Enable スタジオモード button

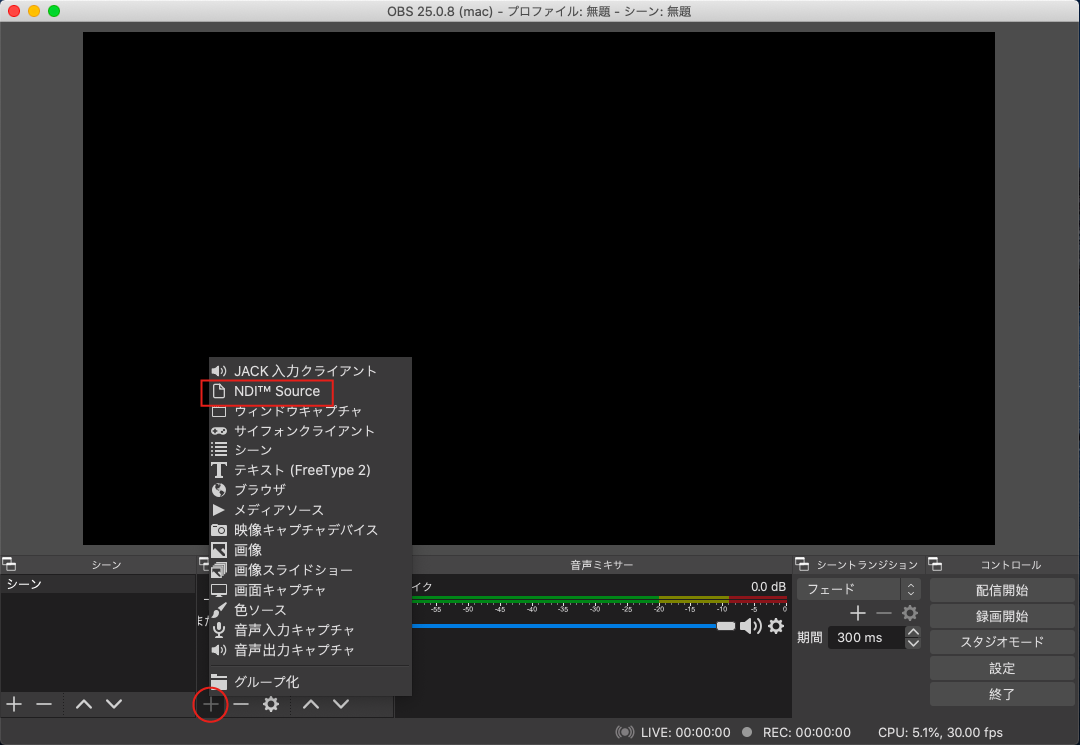(1002, 642)
